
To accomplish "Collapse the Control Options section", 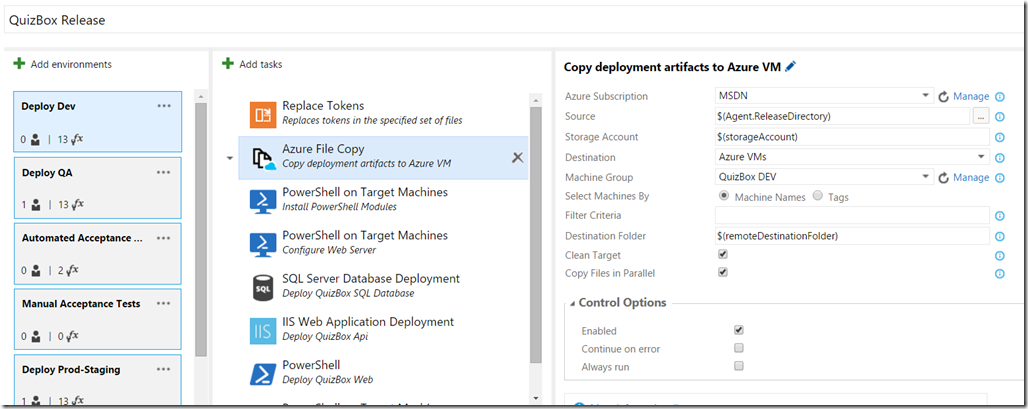I will pos(573,303).
